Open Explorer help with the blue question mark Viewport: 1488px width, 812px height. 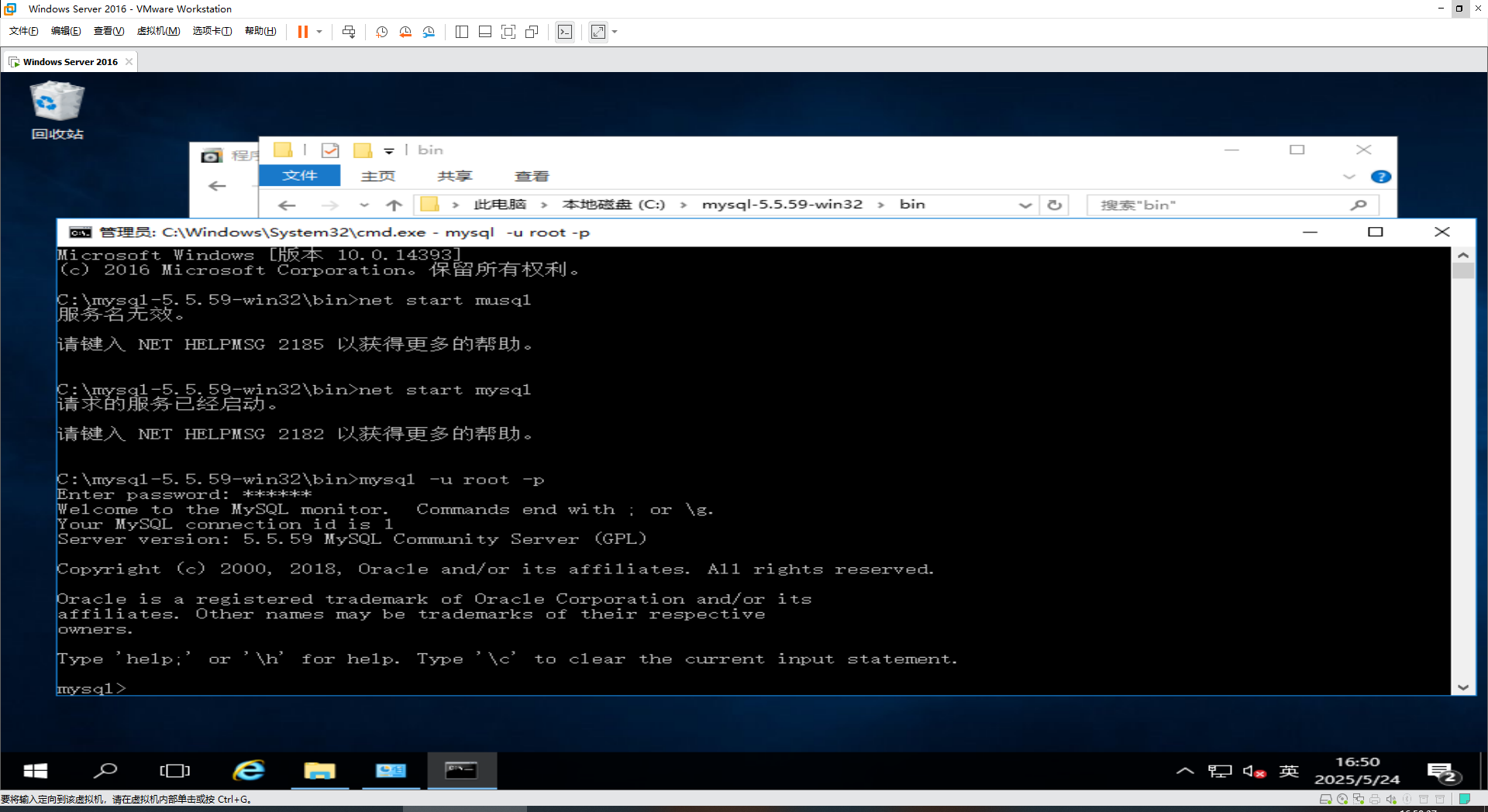click(1380, 177)
